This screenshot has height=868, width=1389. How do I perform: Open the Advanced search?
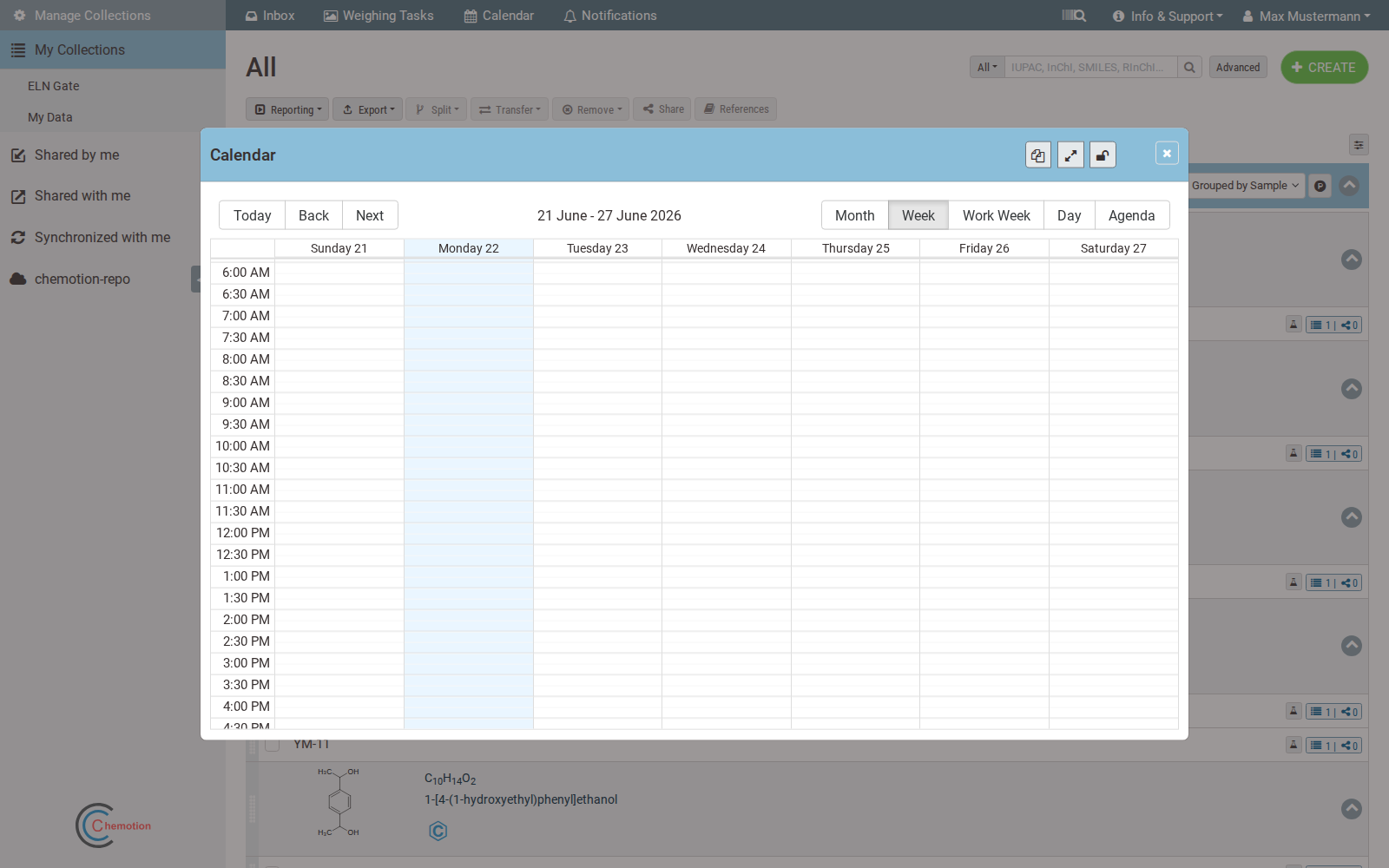(x=1238, y=67)
